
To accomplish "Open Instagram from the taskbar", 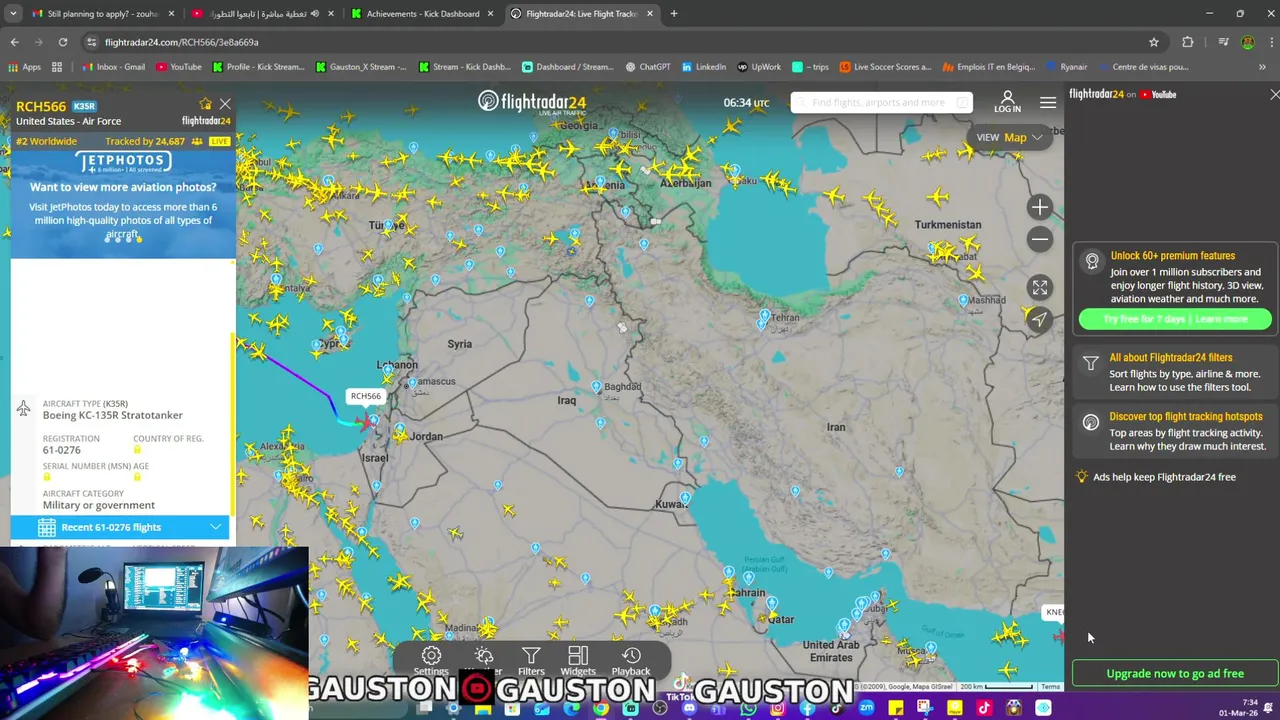I will click(777, 708).
